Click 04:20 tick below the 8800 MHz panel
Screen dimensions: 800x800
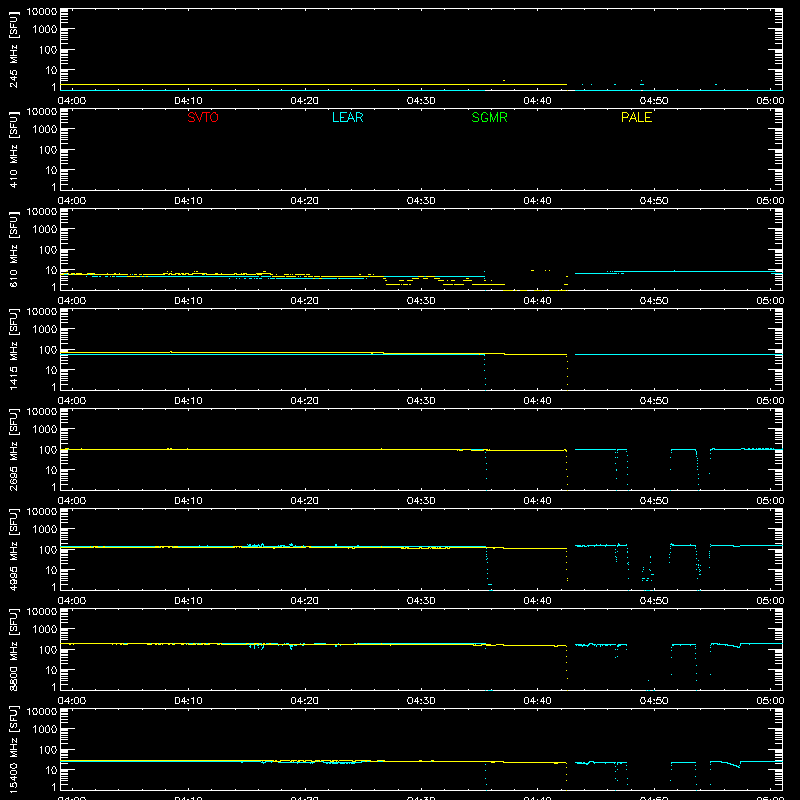tap(305, 701)
